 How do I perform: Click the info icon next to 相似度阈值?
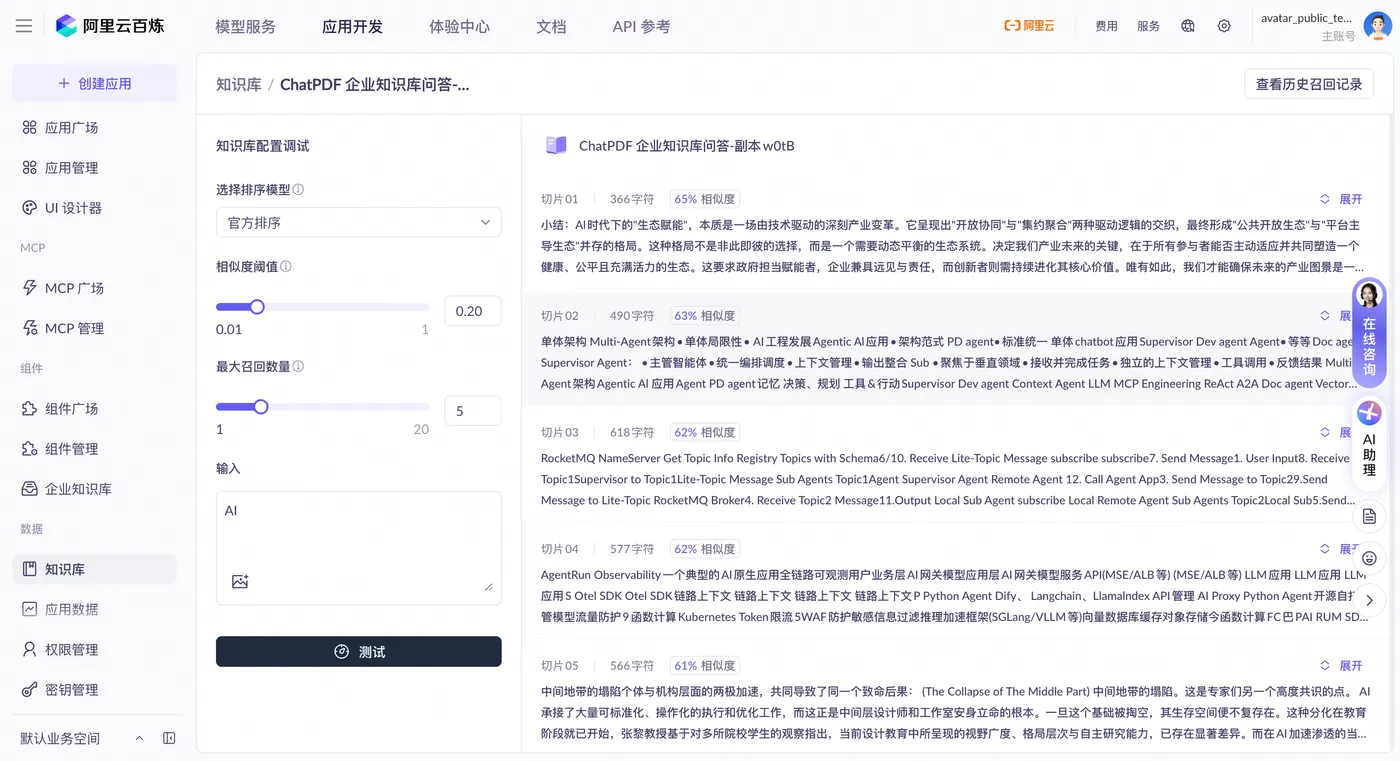[x=286, y=267]
